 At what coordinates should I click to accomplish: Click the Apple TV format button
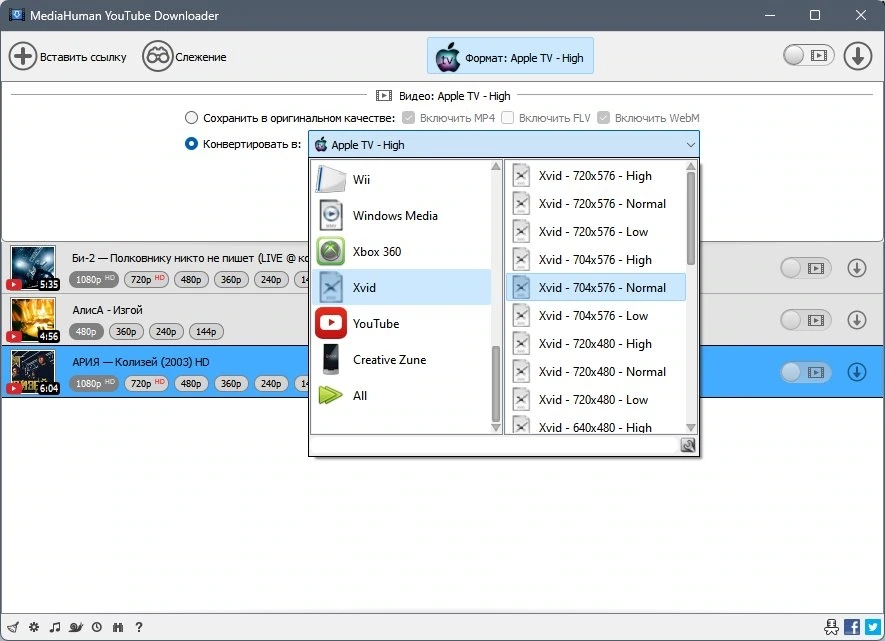click(x=510, y=56)
